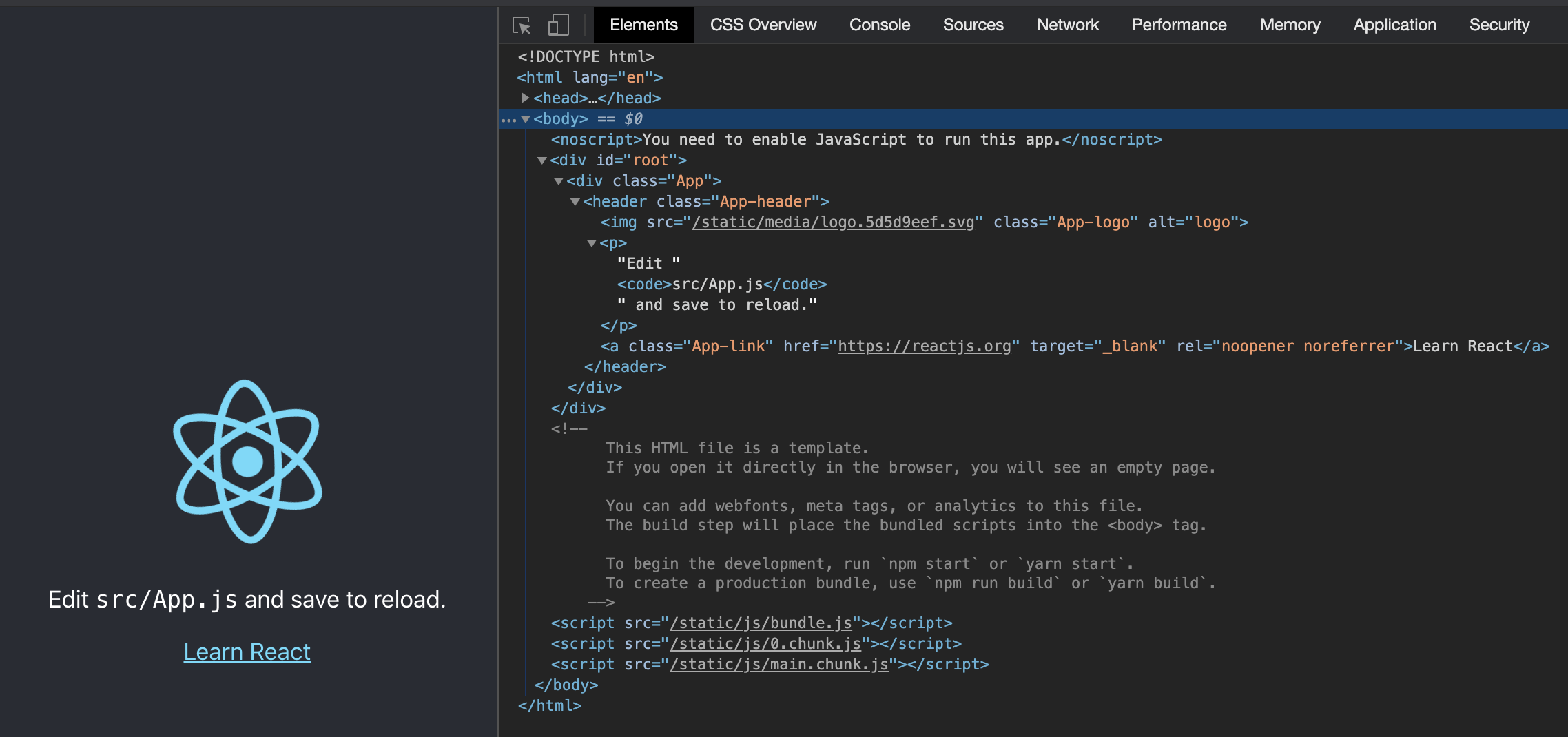The width and height of the screenshot is (1568, 737).
Task: Open the Console tab
Action: click(880, 25)
